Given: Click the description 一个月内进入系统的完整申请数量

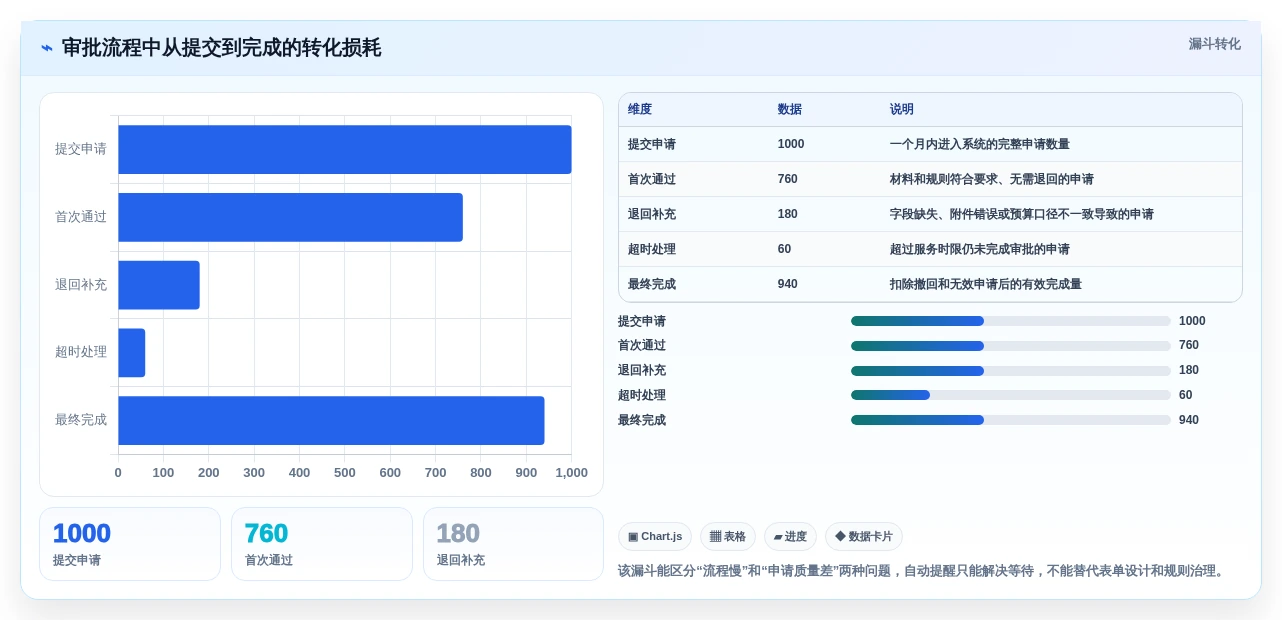Looking at the screenshot, I should pos(980,144).
